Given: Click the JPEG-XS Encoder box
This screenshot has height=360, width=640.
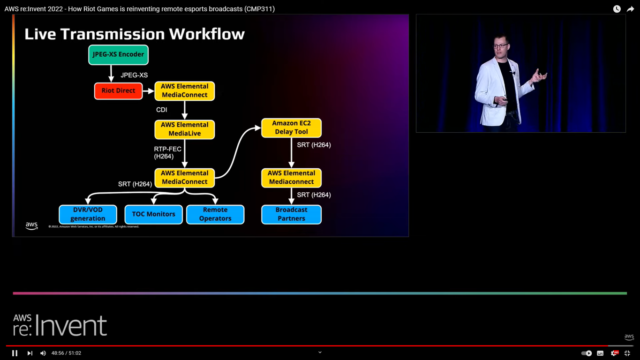Looking at the screenshot, I should [118, 55].
